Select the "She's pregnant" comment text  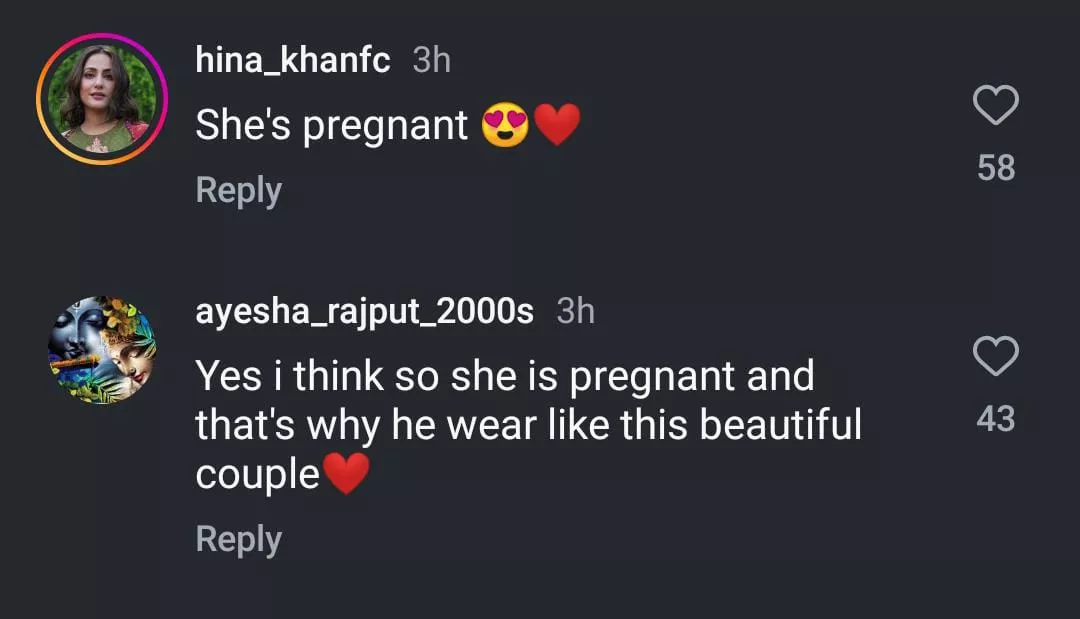(331, 126)
